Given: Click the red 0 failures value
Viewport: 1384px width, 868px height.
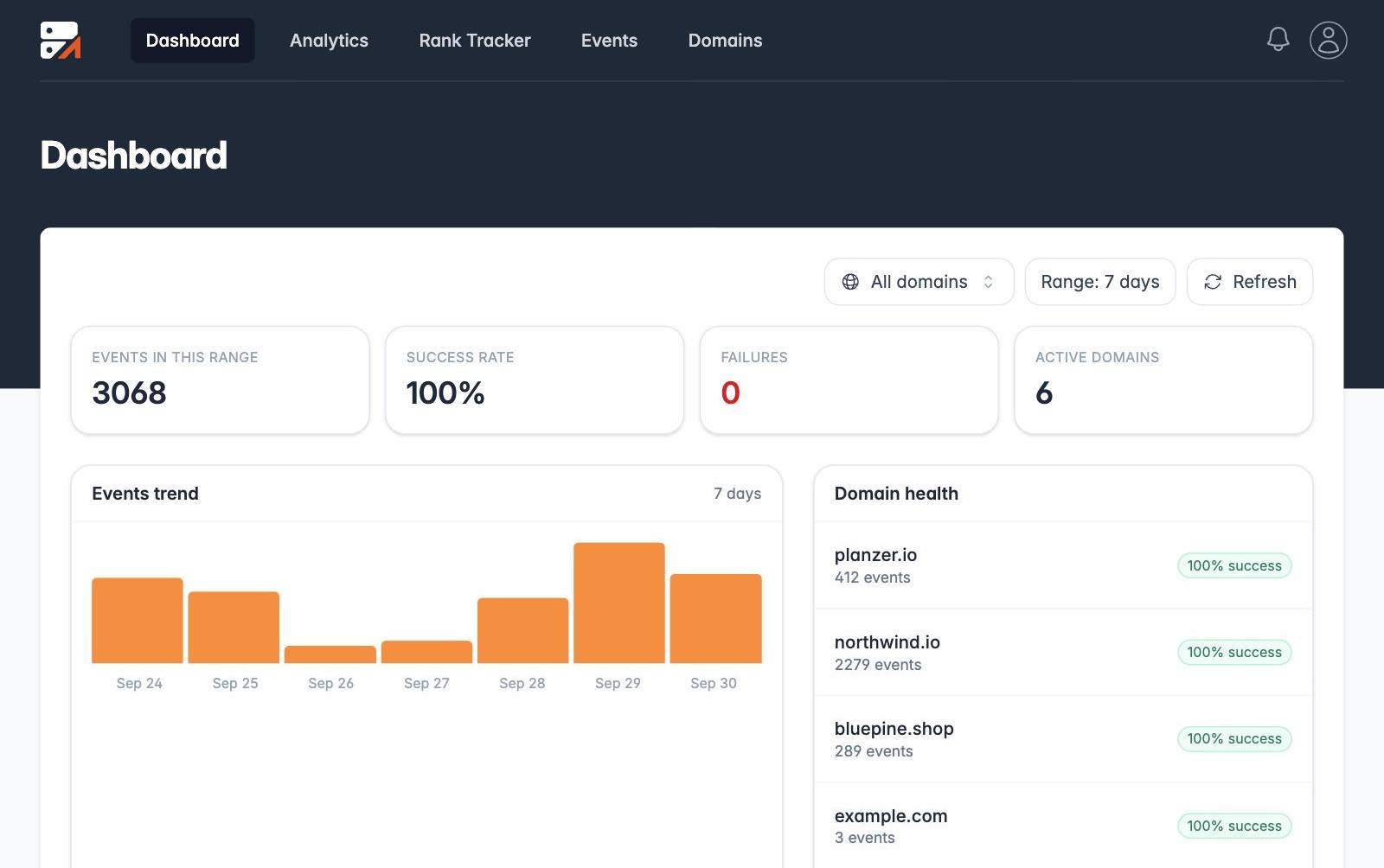Looking at the screenshot, I should 730,393.
